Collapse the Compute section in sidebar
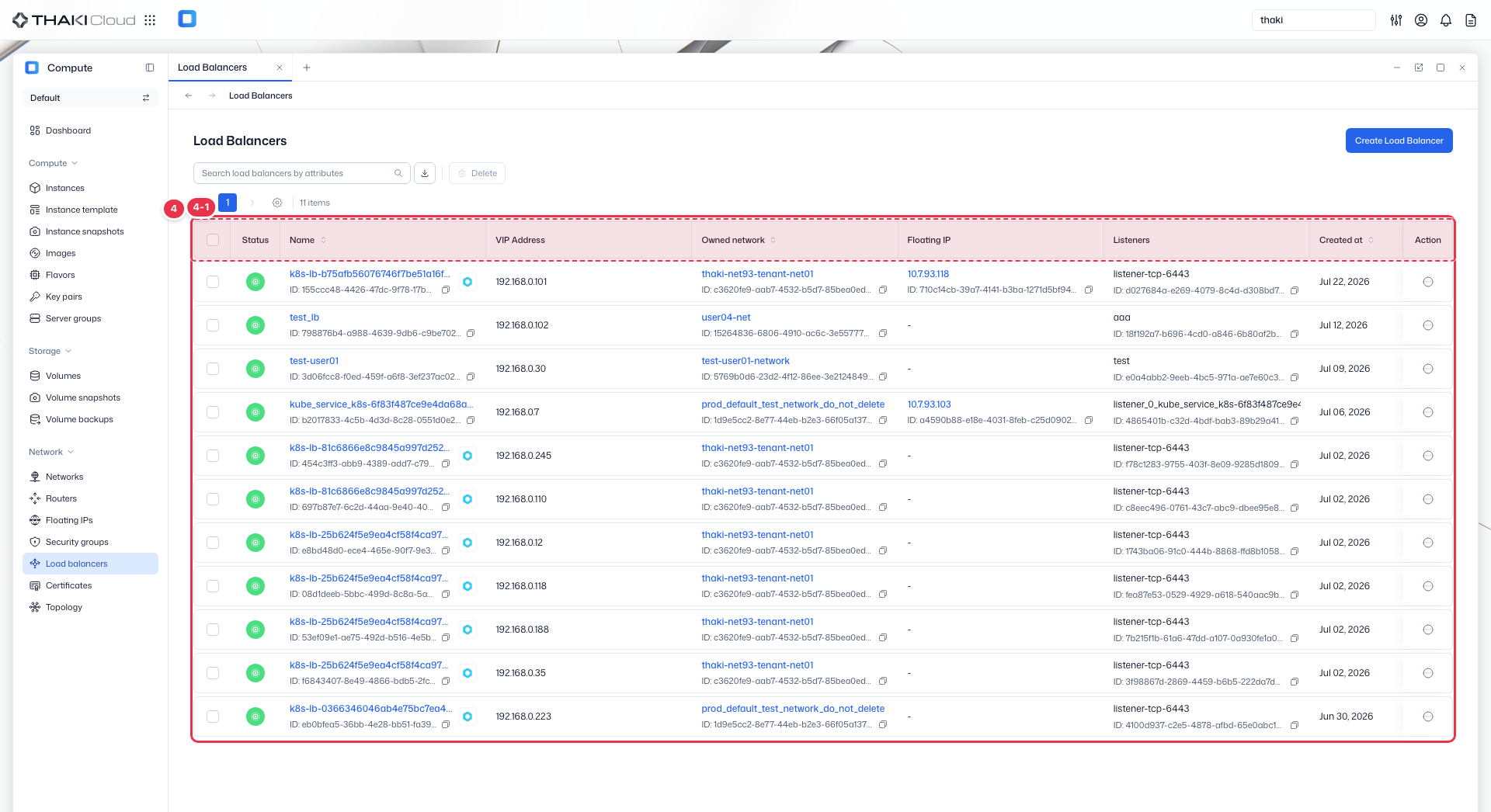The image size is (1491, 812). [54, 163]
